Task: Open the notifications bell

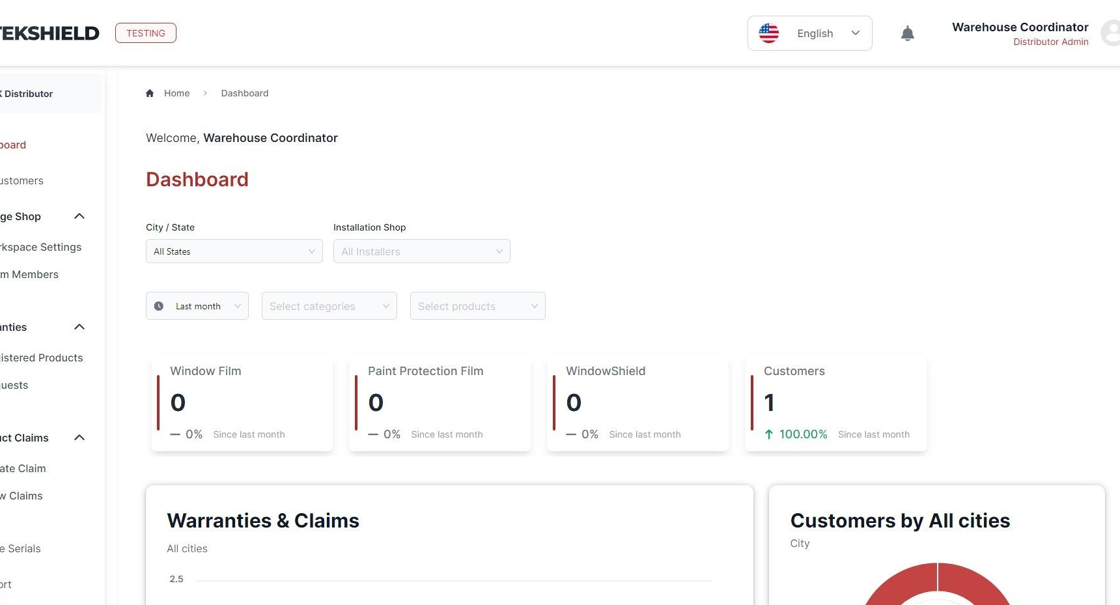Action: click(907, 34)
